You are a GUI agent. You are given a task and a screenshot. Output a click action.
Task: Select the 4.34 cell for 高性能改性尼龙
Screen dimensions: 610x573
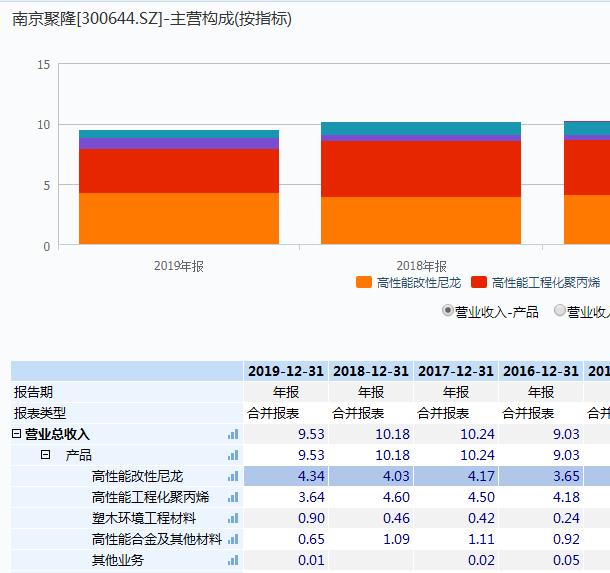pos(285,476)
